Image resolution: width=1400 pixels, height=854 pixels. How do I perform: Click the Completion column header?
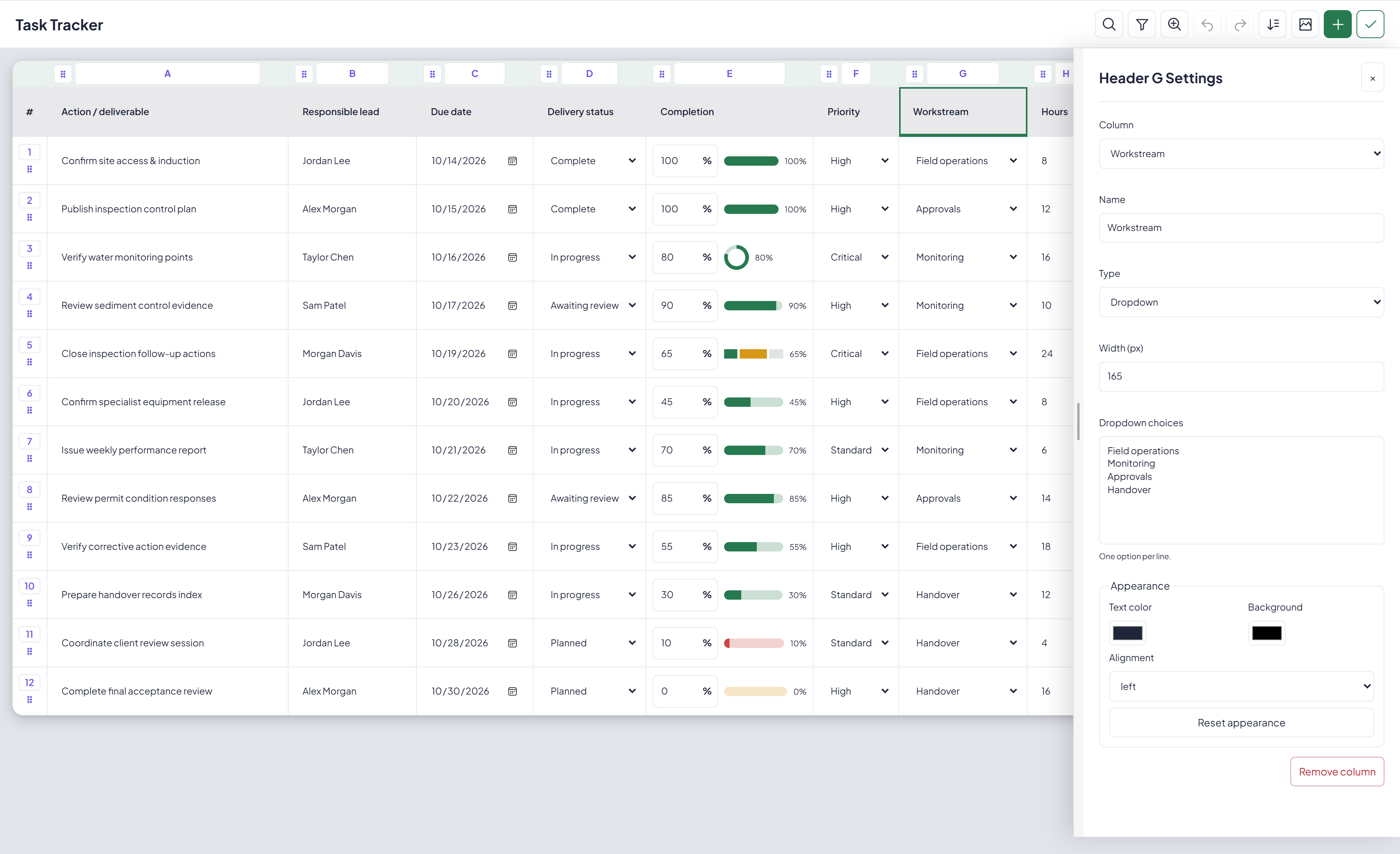point(729,112)
